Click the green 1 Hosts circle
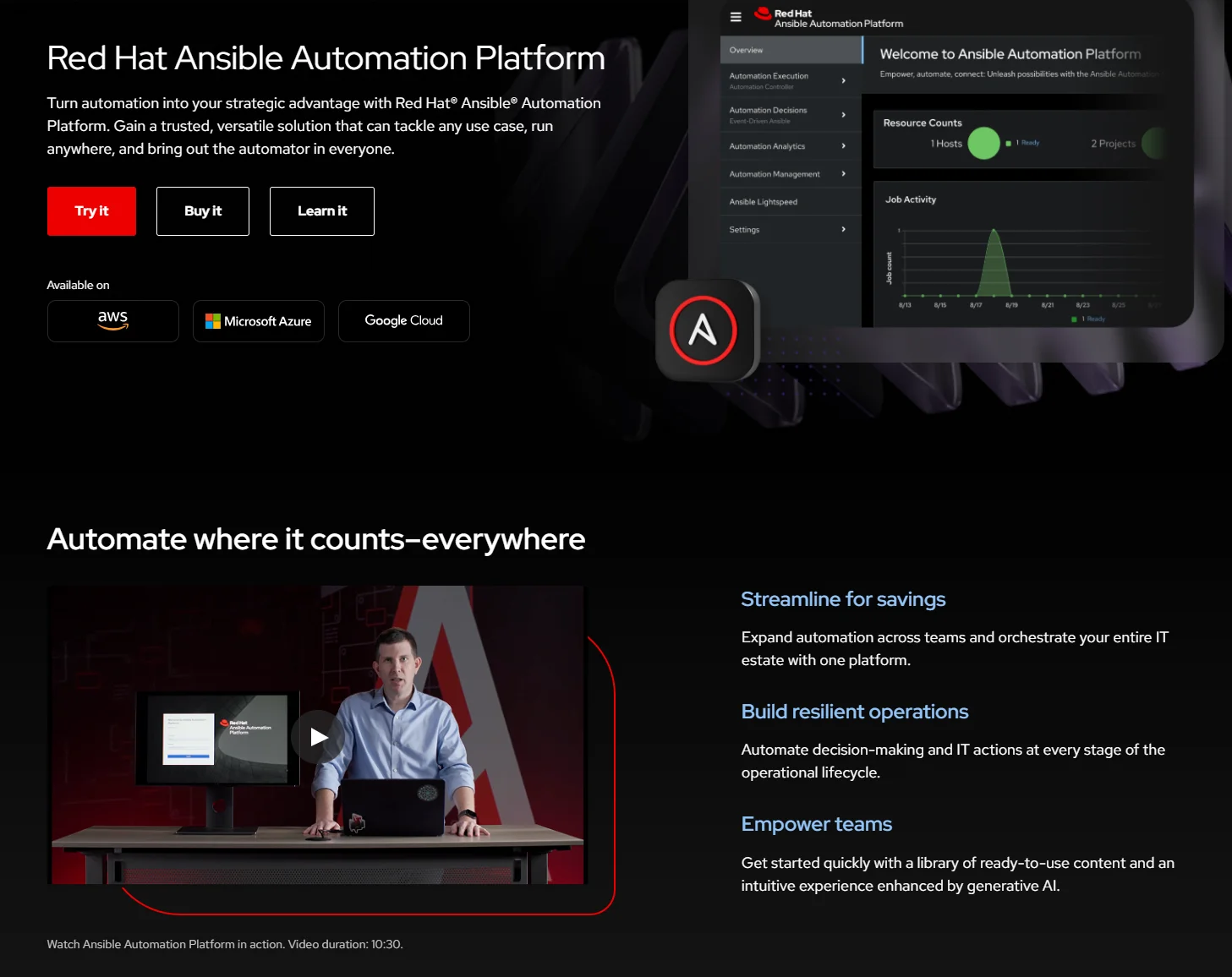The image size is (1232, 977). [x=983, y=144]
